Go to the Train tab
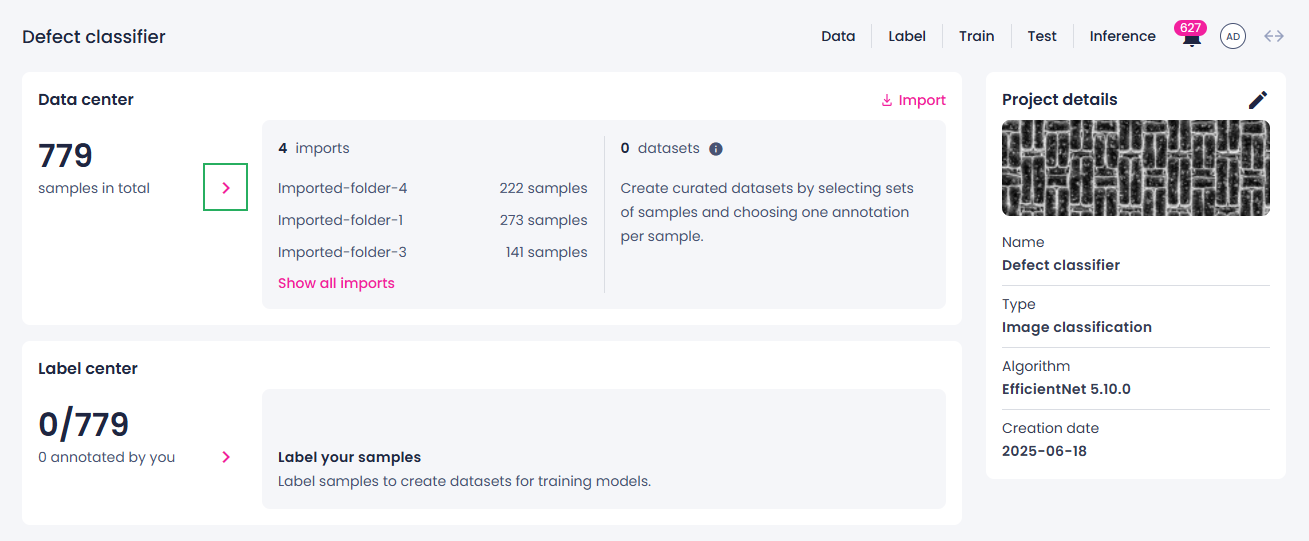Viewport: 1309px width, 541px height. pos(977,36)
